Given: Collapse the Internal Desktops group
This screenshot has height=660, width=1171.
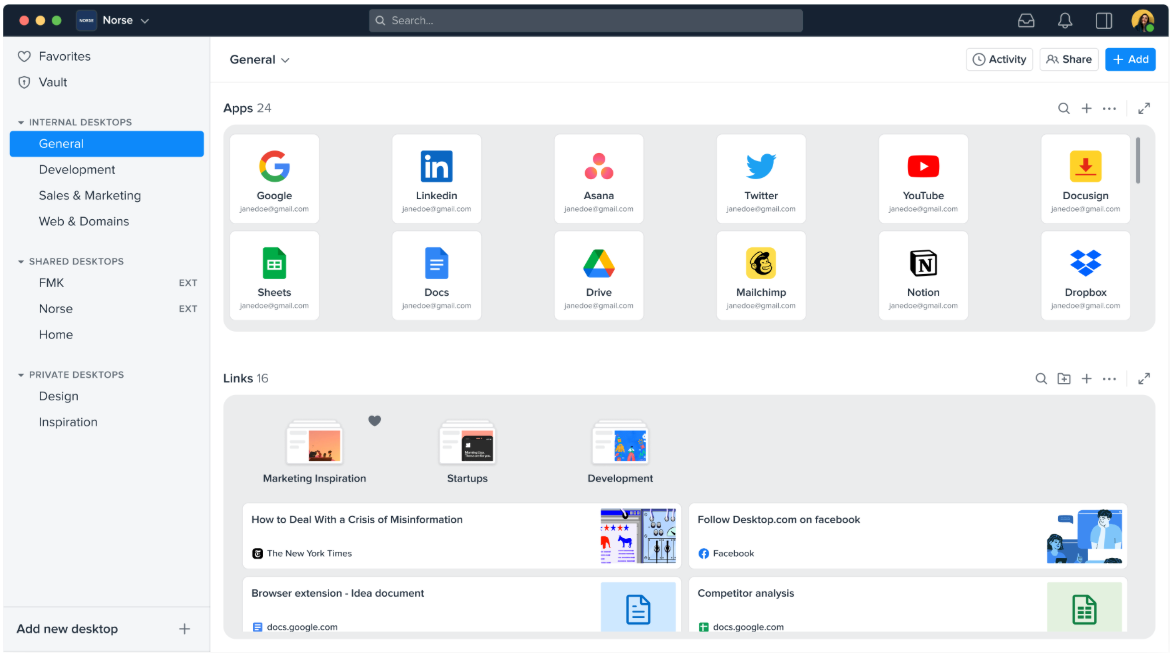Looking at the screenshot, I should 20,121.
